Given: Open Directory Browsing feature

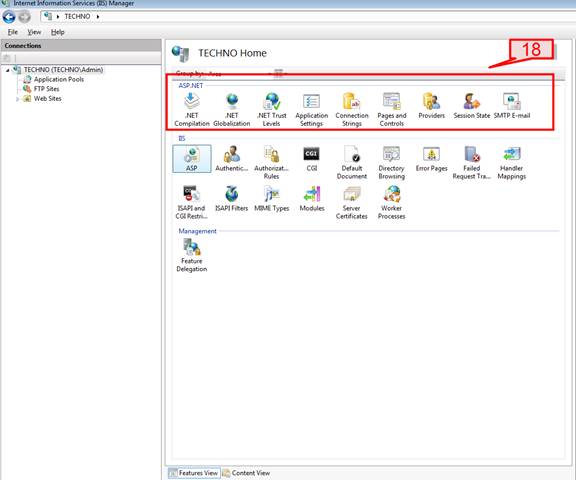Looking at the screenshot, I should (x=392, y=162).
